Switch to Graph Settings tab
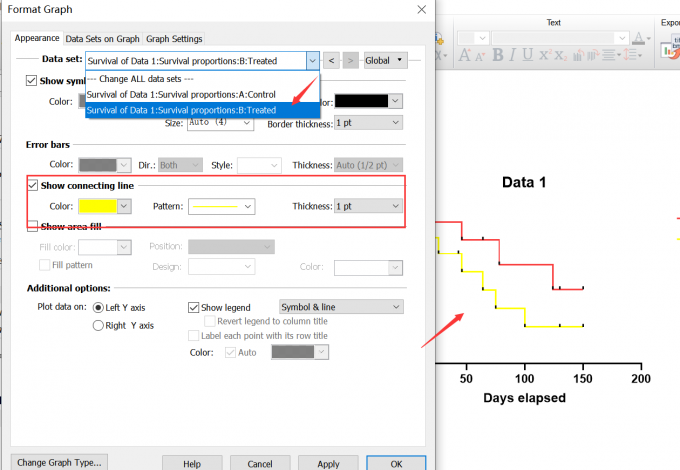This screenshot has width=680, height=470. click(x=174, y=39)
